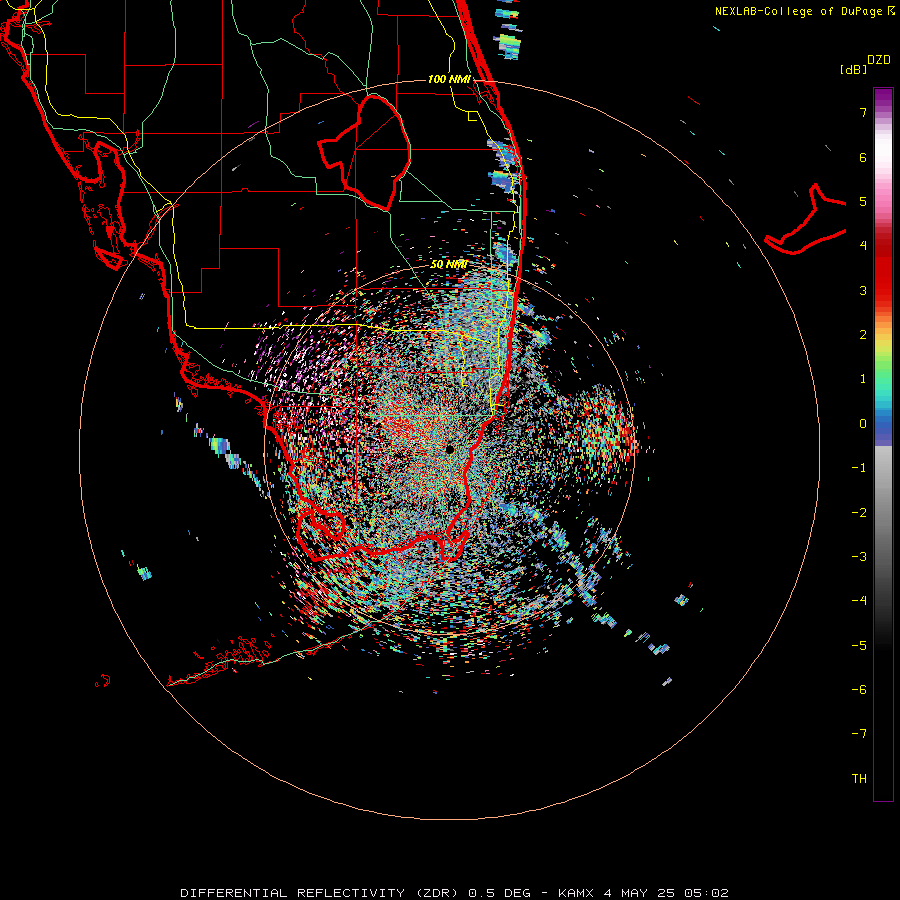Click inside the Lake Okeechobee outline

click(x=373, y=152)
